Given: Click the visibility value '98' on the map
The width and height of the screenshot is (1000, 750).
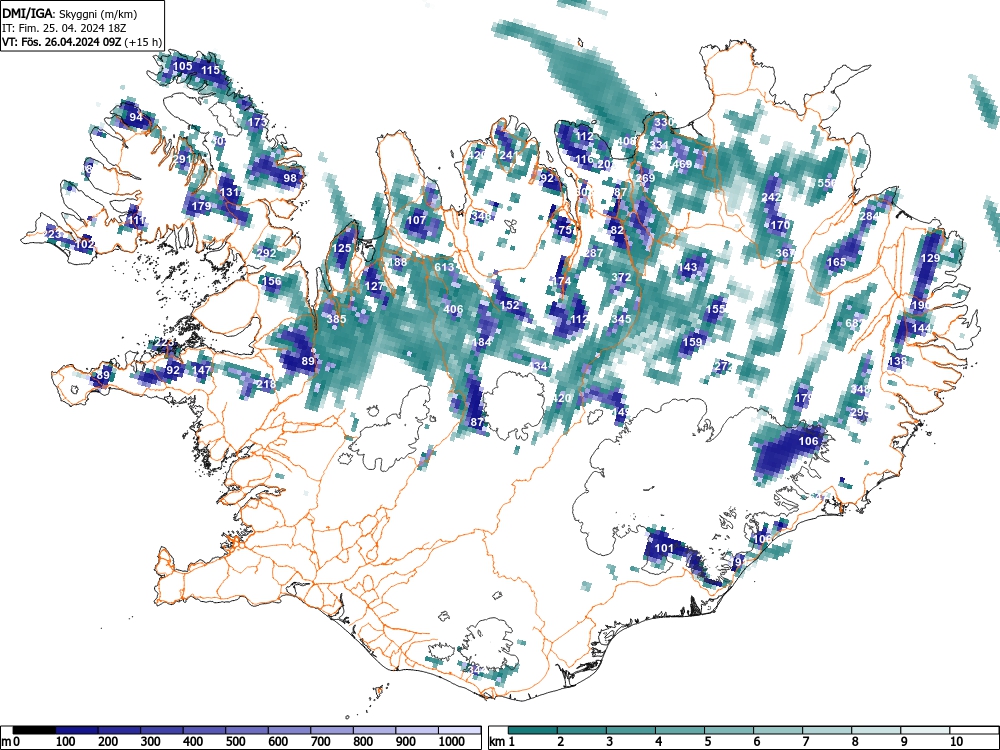Looking at the screenshot, I should tap(290, 178).
